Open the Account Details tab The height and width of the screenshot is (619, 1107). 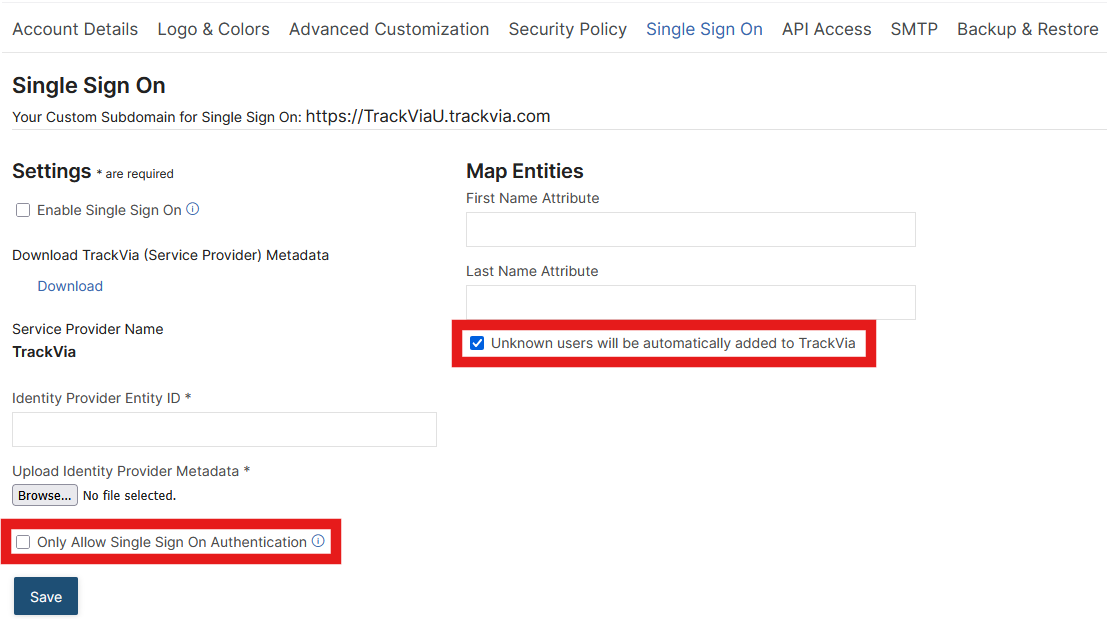(x=75, y=29)
